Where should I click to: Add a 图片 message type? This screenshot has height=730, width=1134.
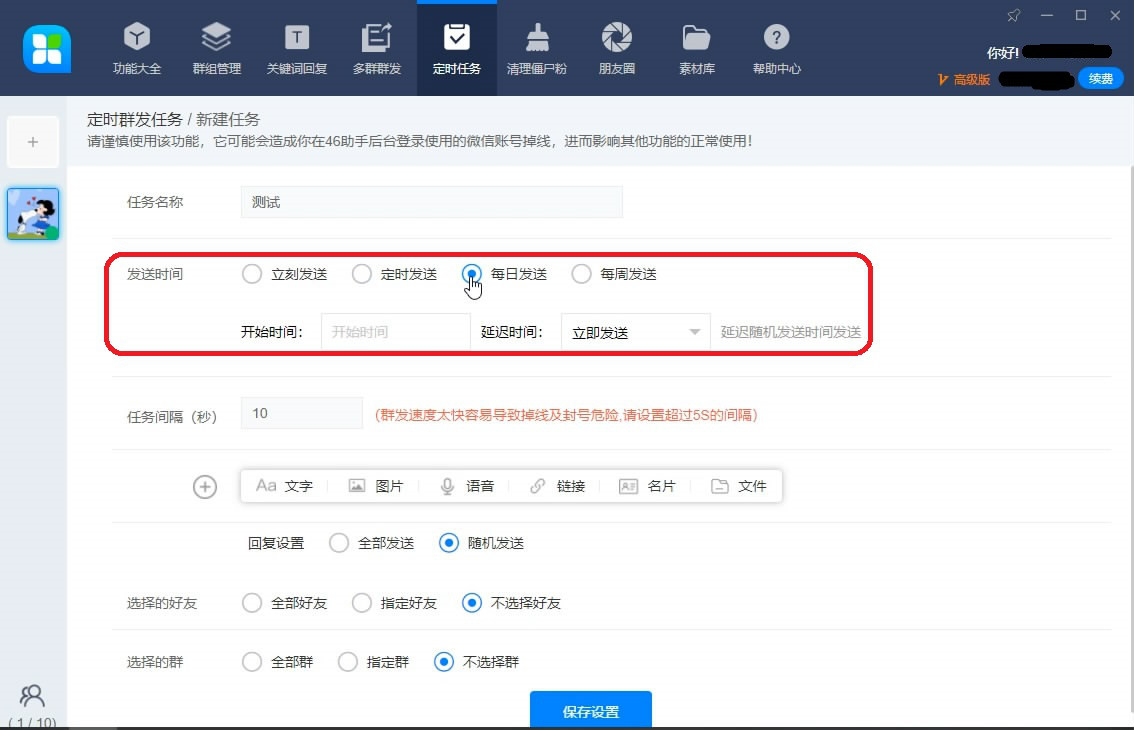376,486
